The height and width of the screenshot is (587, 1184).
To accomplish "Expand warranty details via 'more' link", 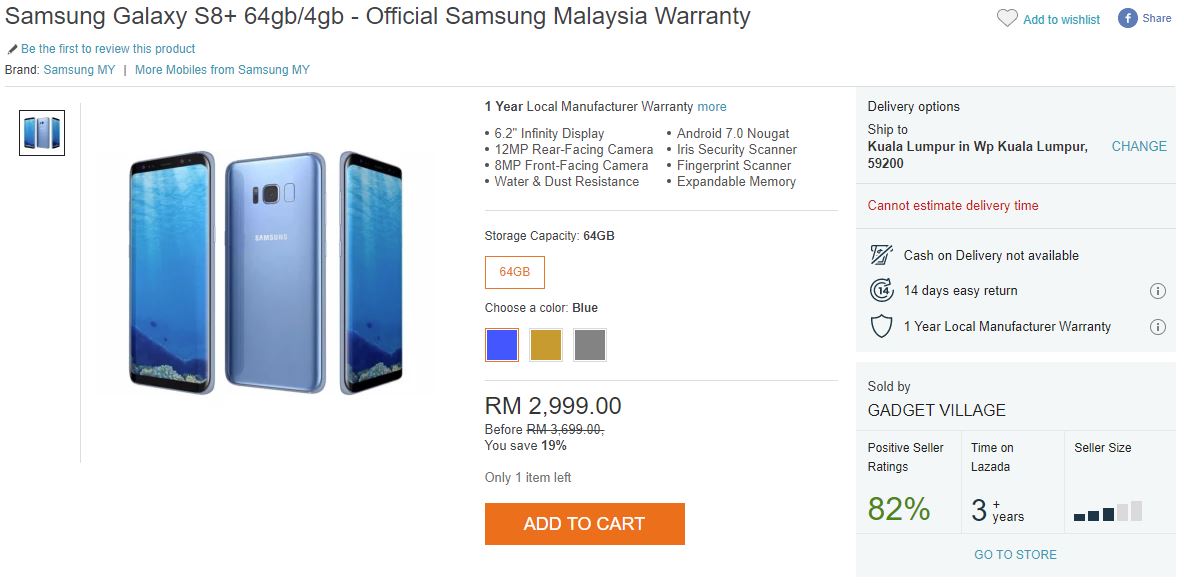I will click(x=712, y=107).
